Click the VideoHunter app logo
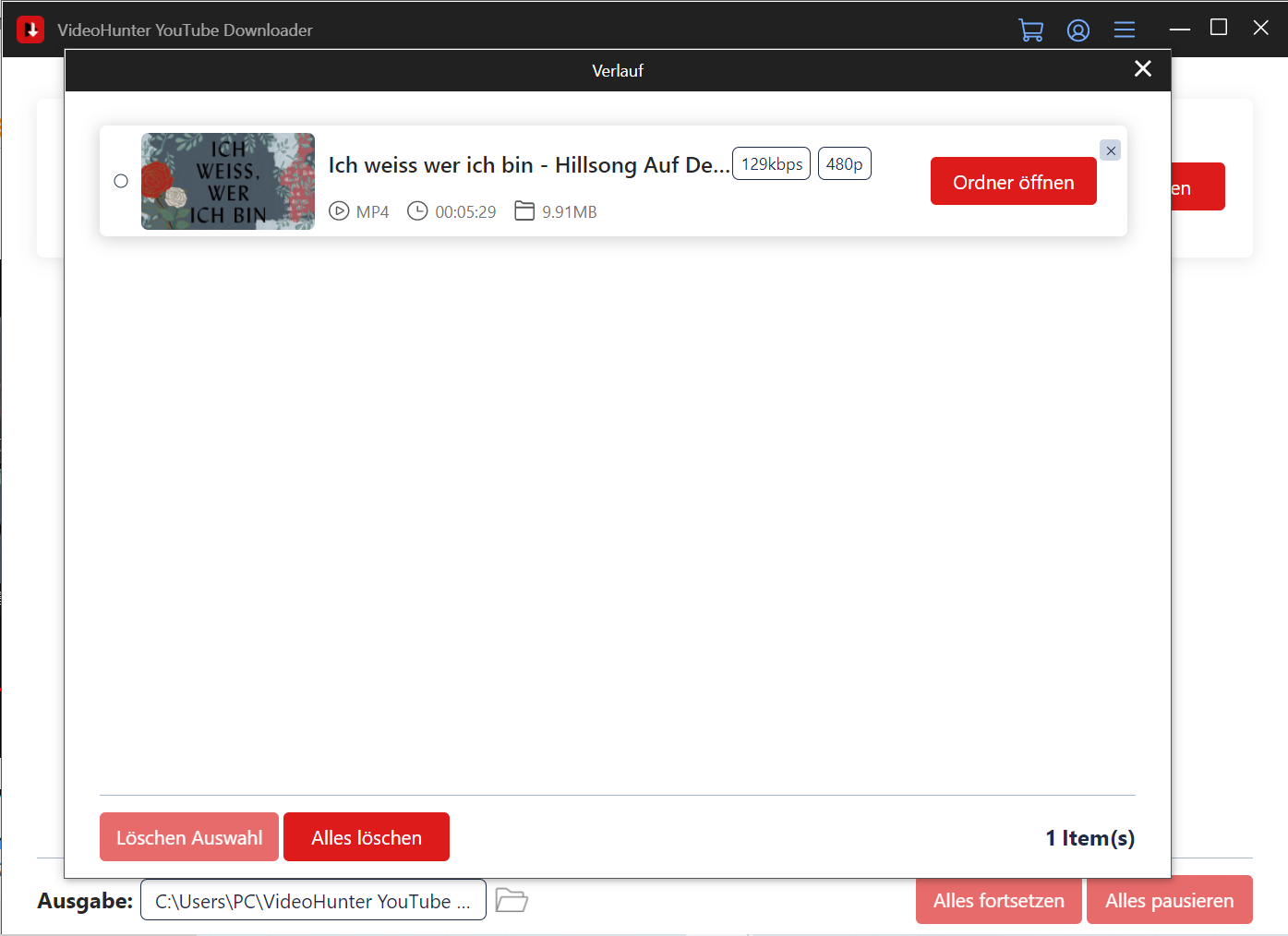Image resolution: width=1288 pixels, height=936 pixels. 30,30
